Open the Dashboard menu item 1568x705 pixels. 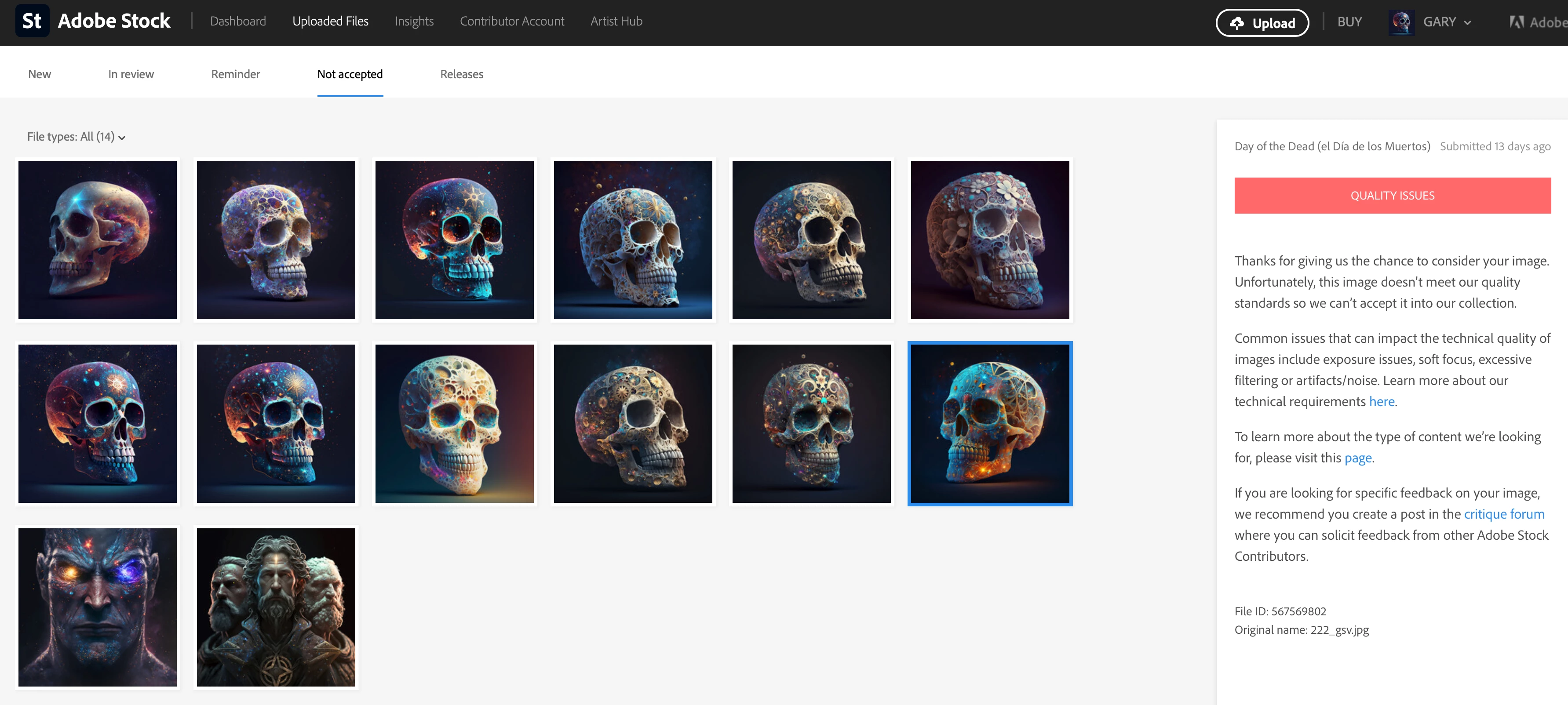[237, 21]
